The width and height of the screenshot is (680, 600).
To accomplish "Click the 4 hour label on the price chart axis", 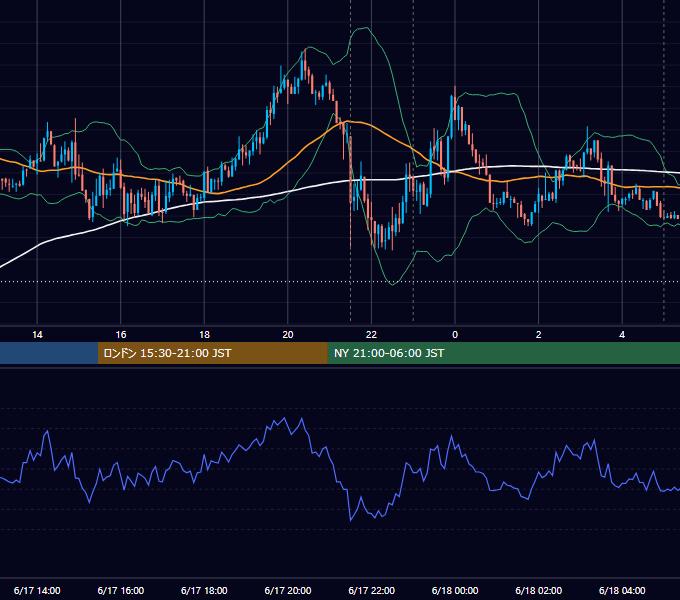I will (622, 335).
